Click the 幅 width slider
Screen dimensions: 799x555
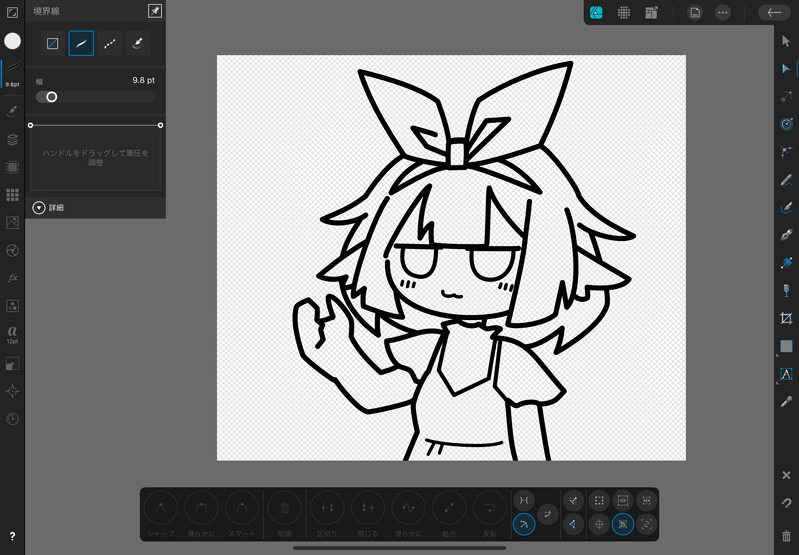point(95,97)
